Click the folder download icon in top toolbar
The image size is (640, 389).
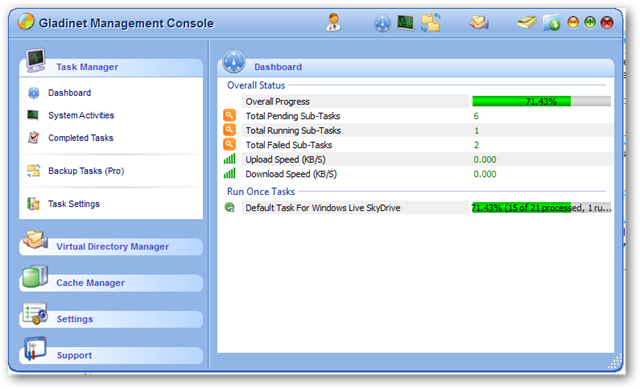coord(551,22)
